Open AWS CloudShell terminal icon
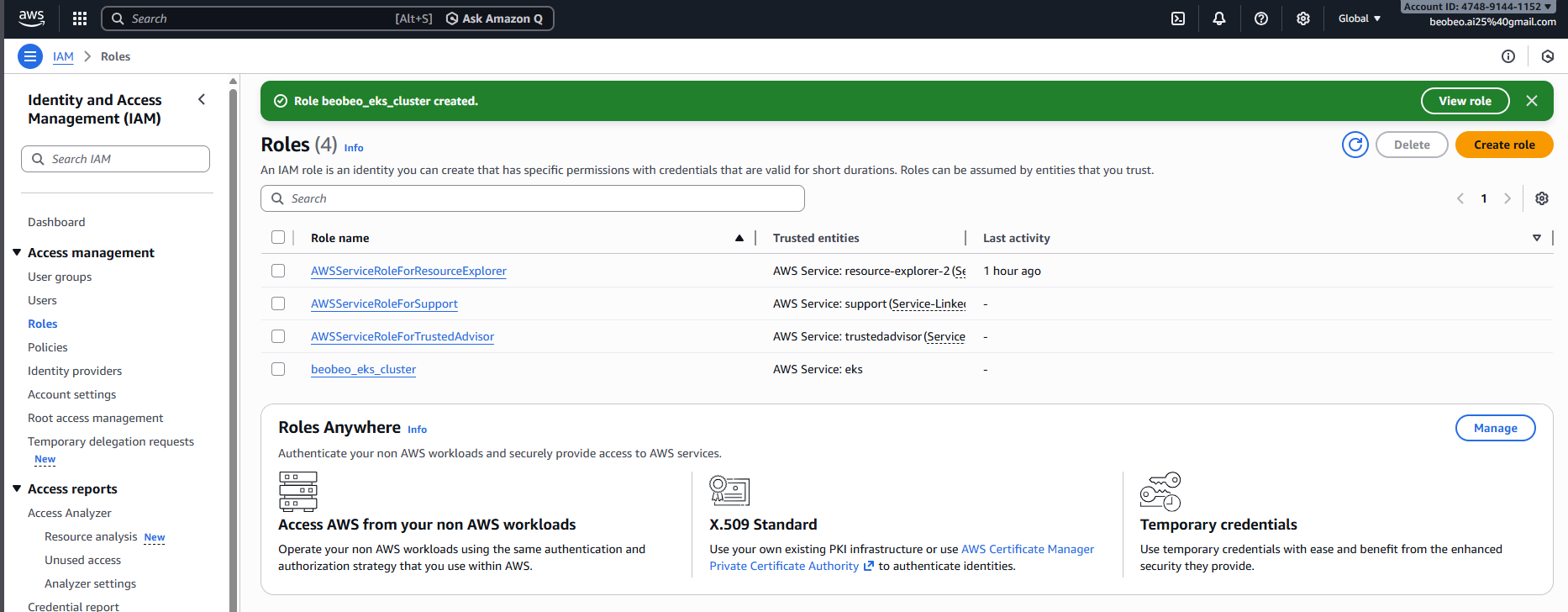This screenshot has height=612, width=1568. (1178, 18)
